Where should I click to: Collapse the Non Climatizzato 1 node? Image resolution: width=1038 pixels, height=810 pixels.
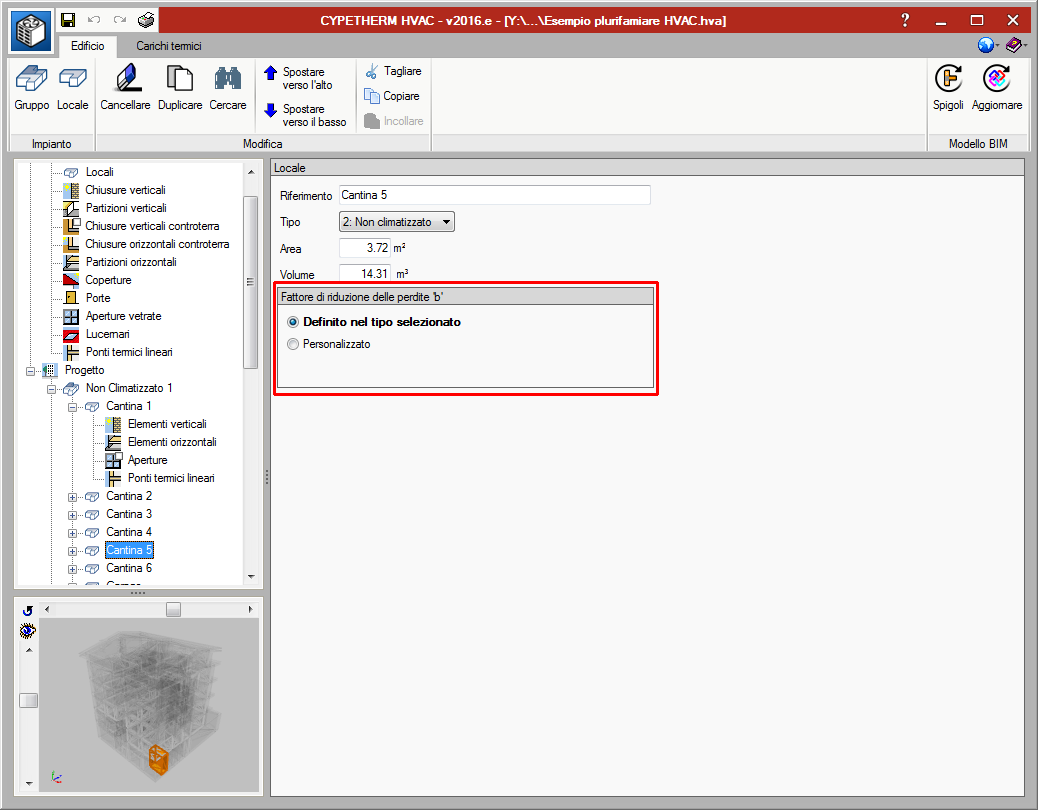pyautogui.click(x=52, y=388)
